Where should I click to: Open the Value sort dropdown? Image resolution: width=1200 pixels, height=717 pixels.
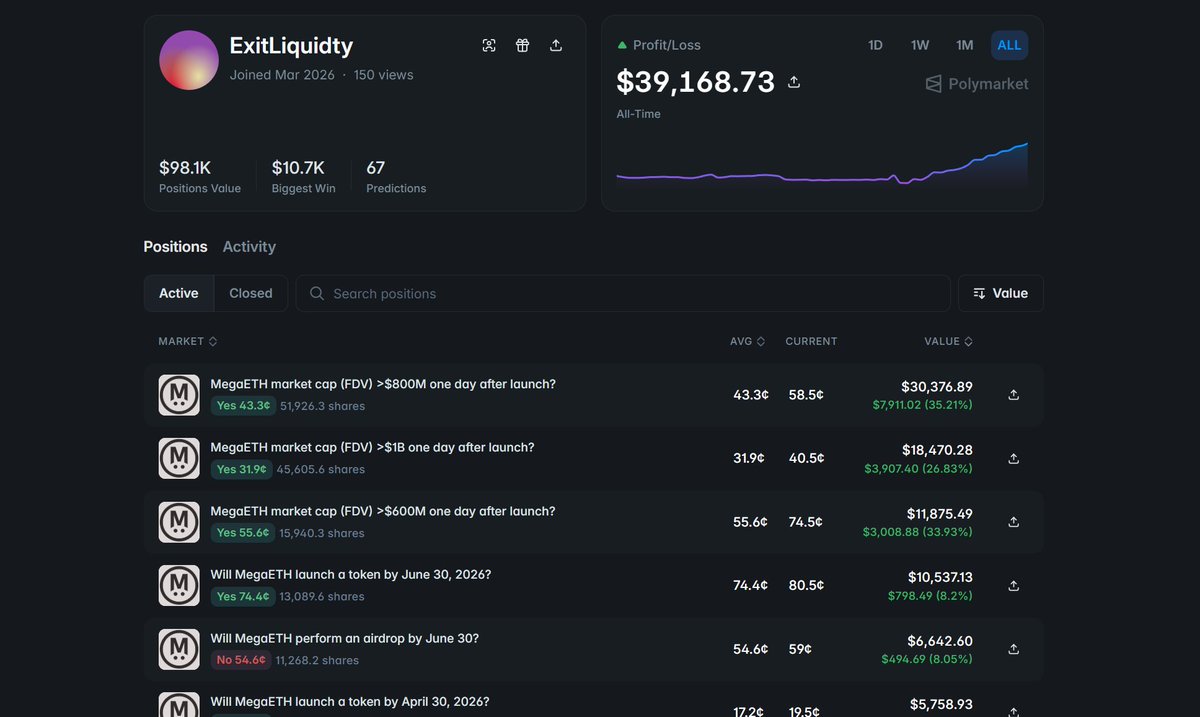(x=1000, y=293)
